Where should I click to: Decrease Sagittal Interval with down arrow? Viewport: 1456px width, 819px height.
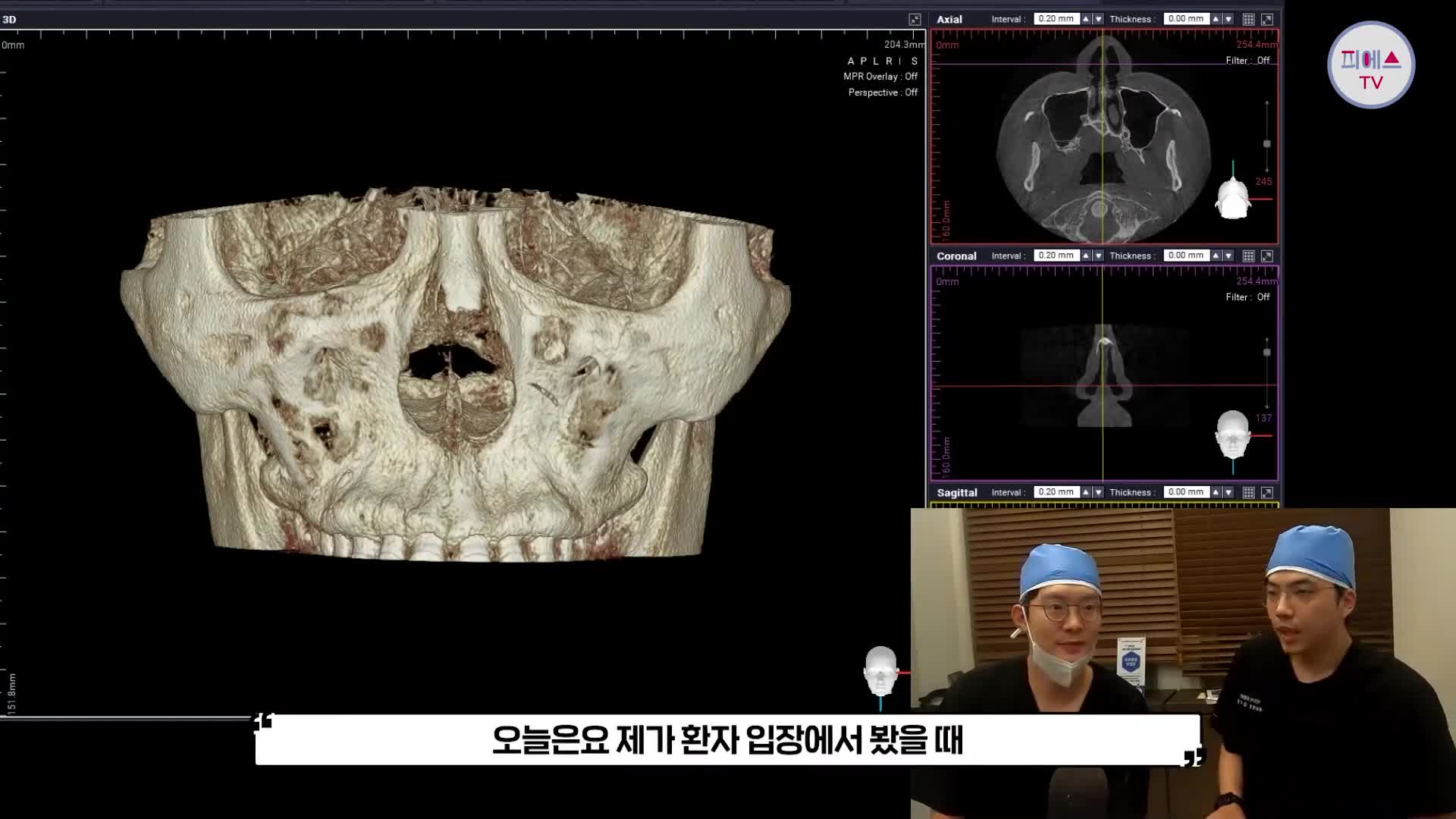point(1098,492)
